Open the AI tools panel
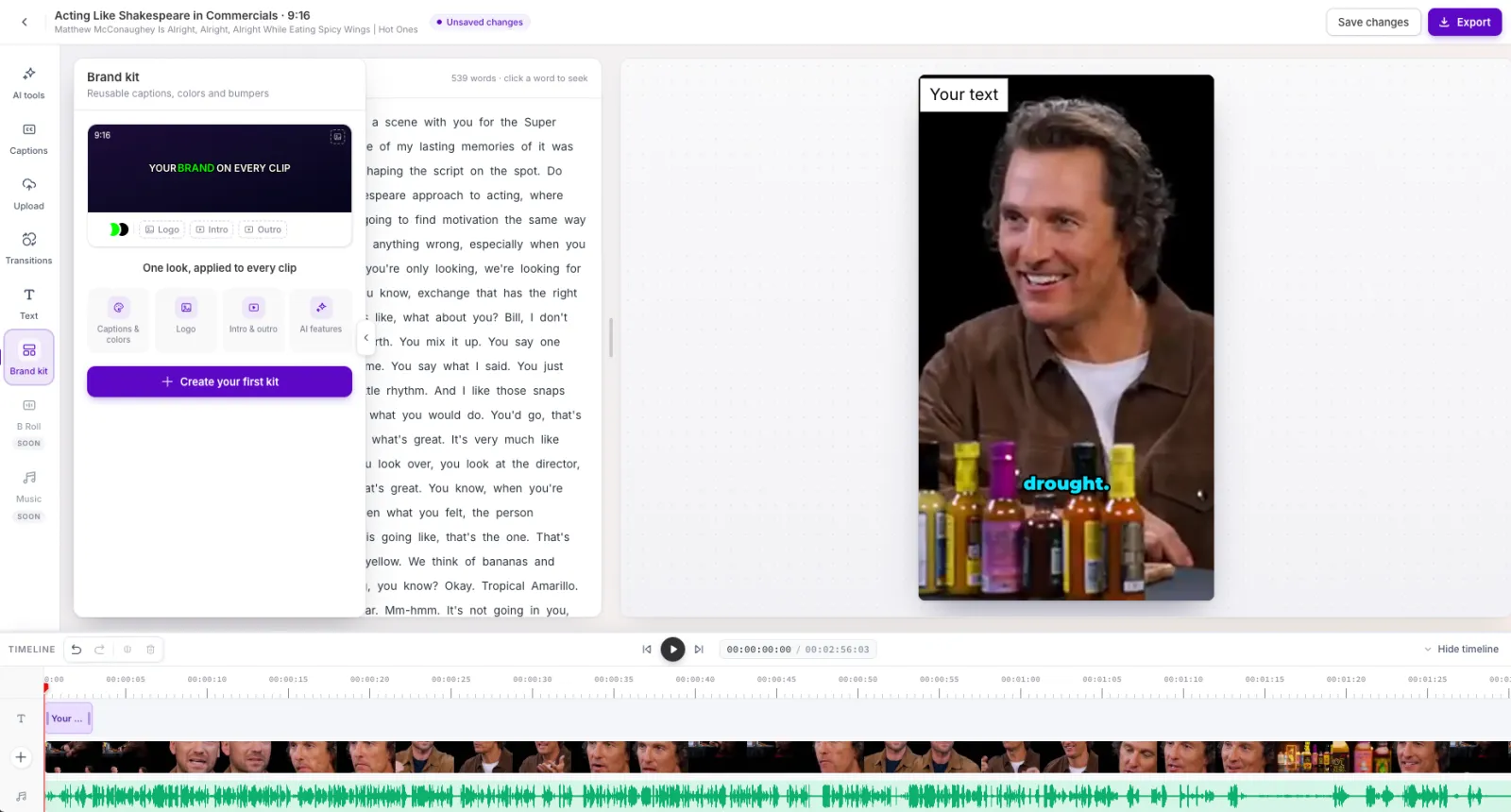This screenshot has width=1511, height=812. click(x=28, y=82)
